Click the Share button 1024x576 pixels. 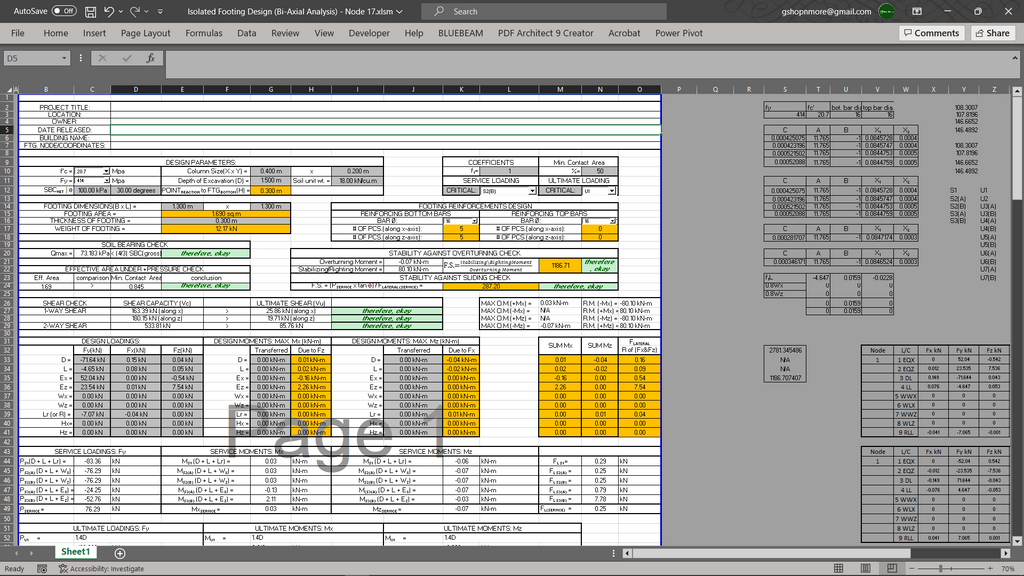coord(993,33)
